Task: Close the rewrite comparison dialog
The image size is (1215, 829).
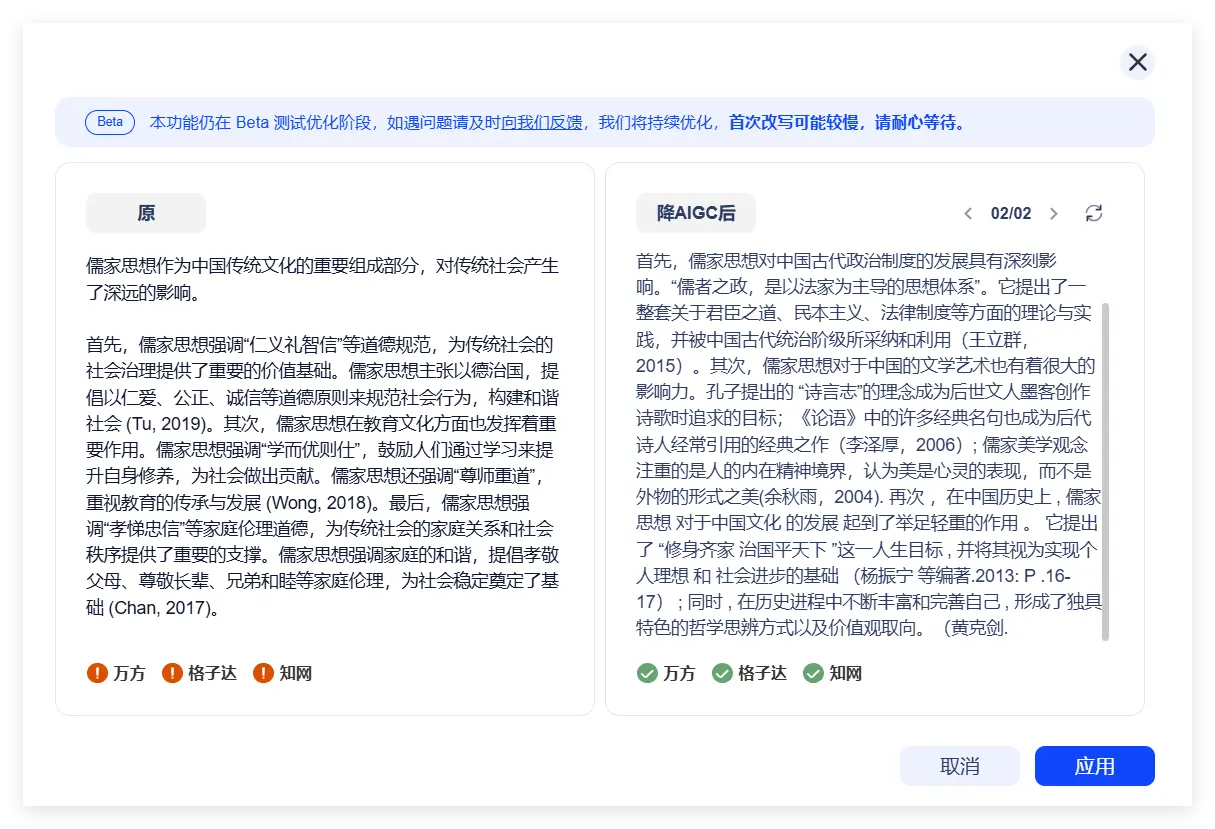Action: (x=1138, y=61)
